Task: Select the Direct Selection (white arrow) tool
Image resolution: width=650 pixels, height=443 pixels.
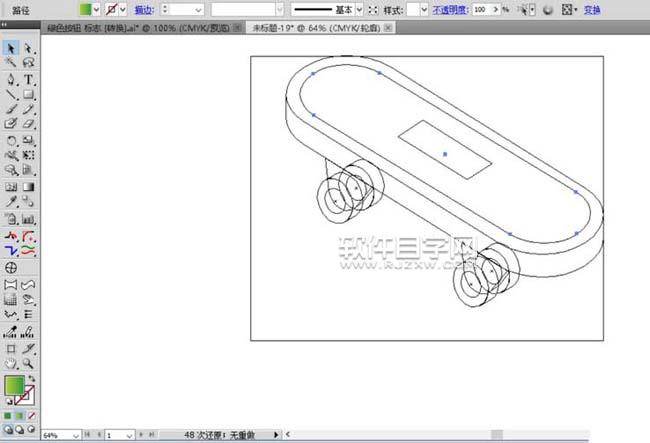Action: 28,48
